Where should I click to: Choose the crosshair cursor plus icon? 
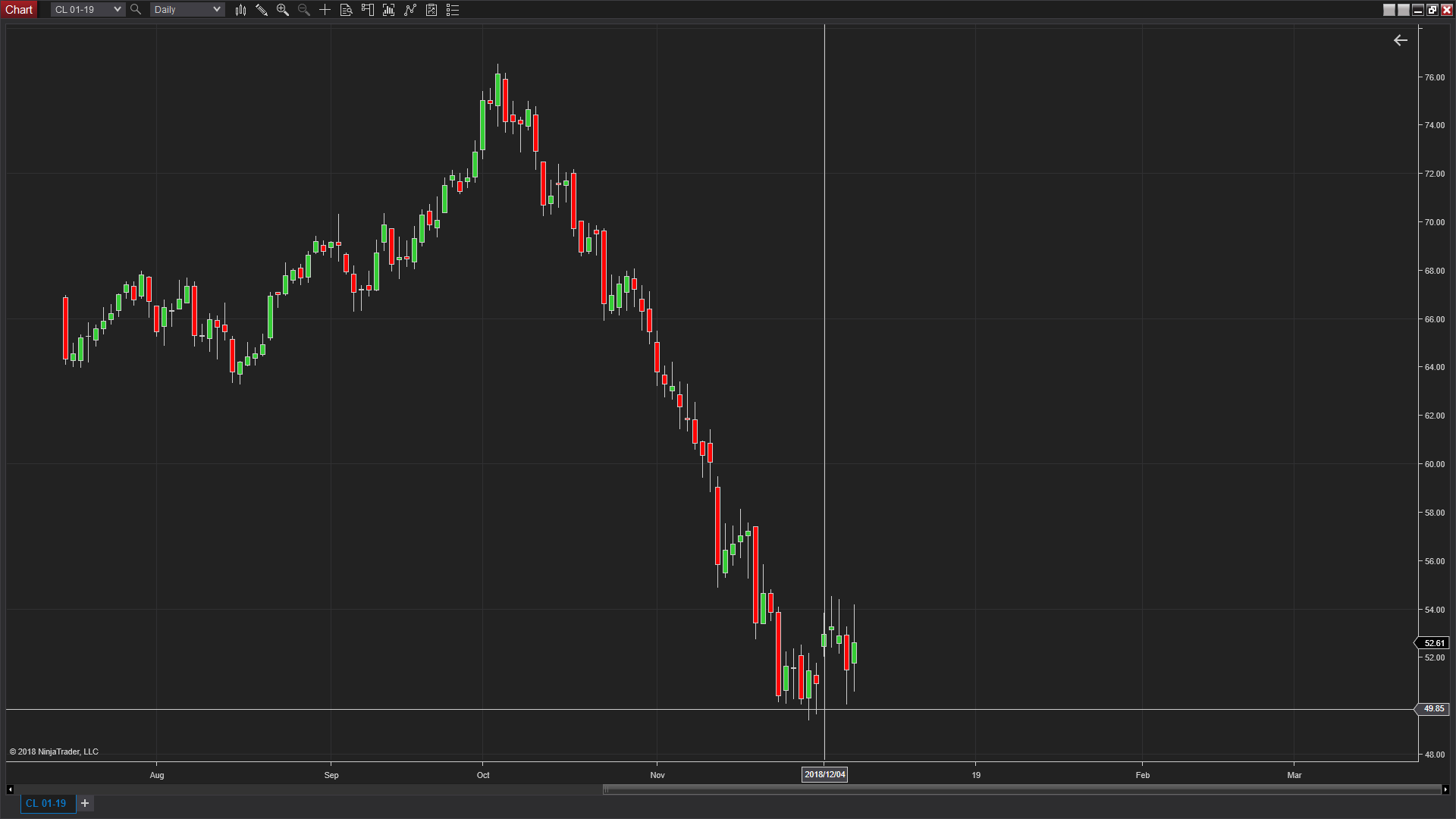325,10
